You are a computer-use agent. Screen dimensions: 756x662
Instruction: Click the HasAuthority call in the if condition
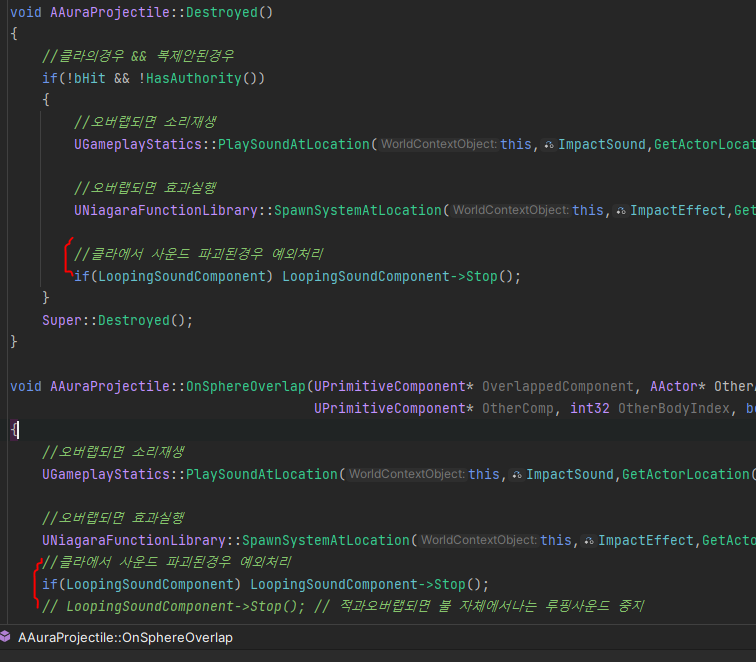pyautogui.click(x=193, y=78)
